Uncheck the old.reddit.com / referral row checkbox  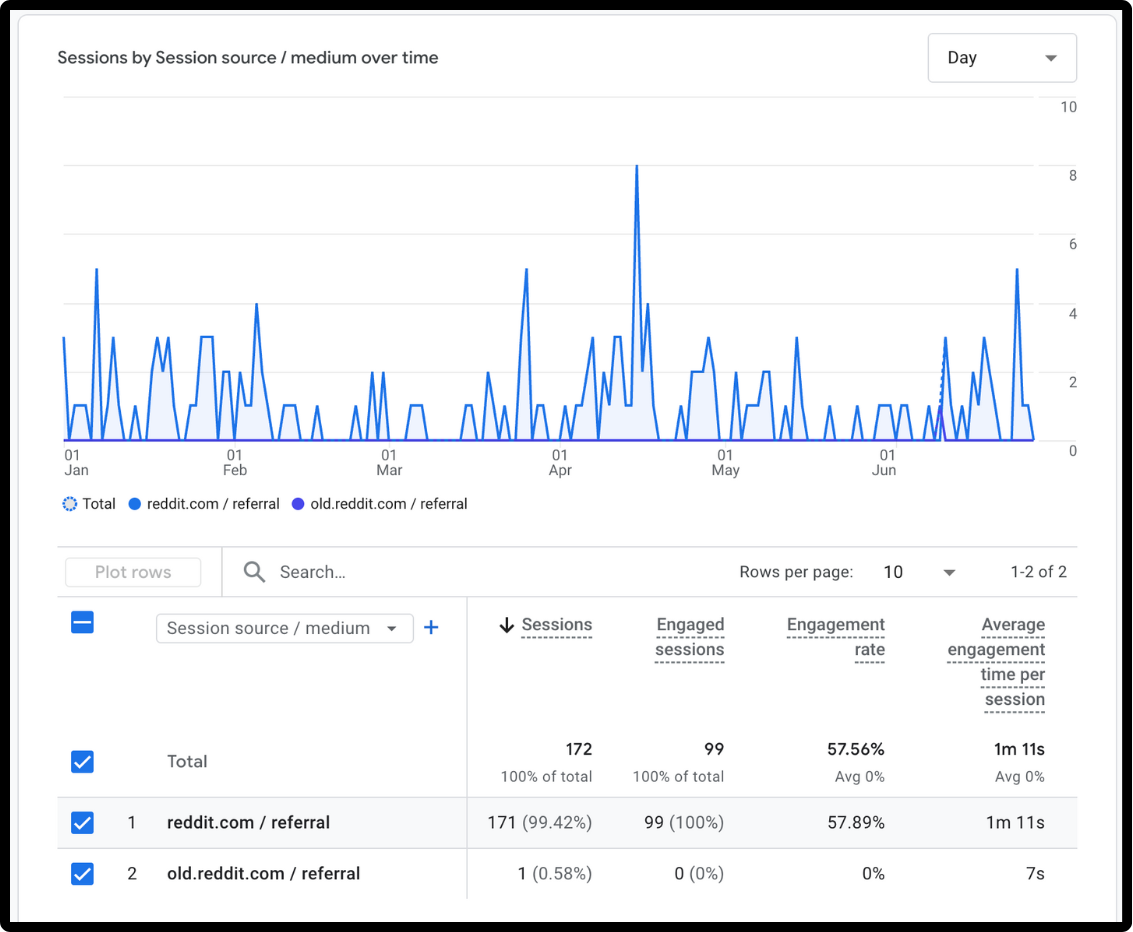pos(82,874)
